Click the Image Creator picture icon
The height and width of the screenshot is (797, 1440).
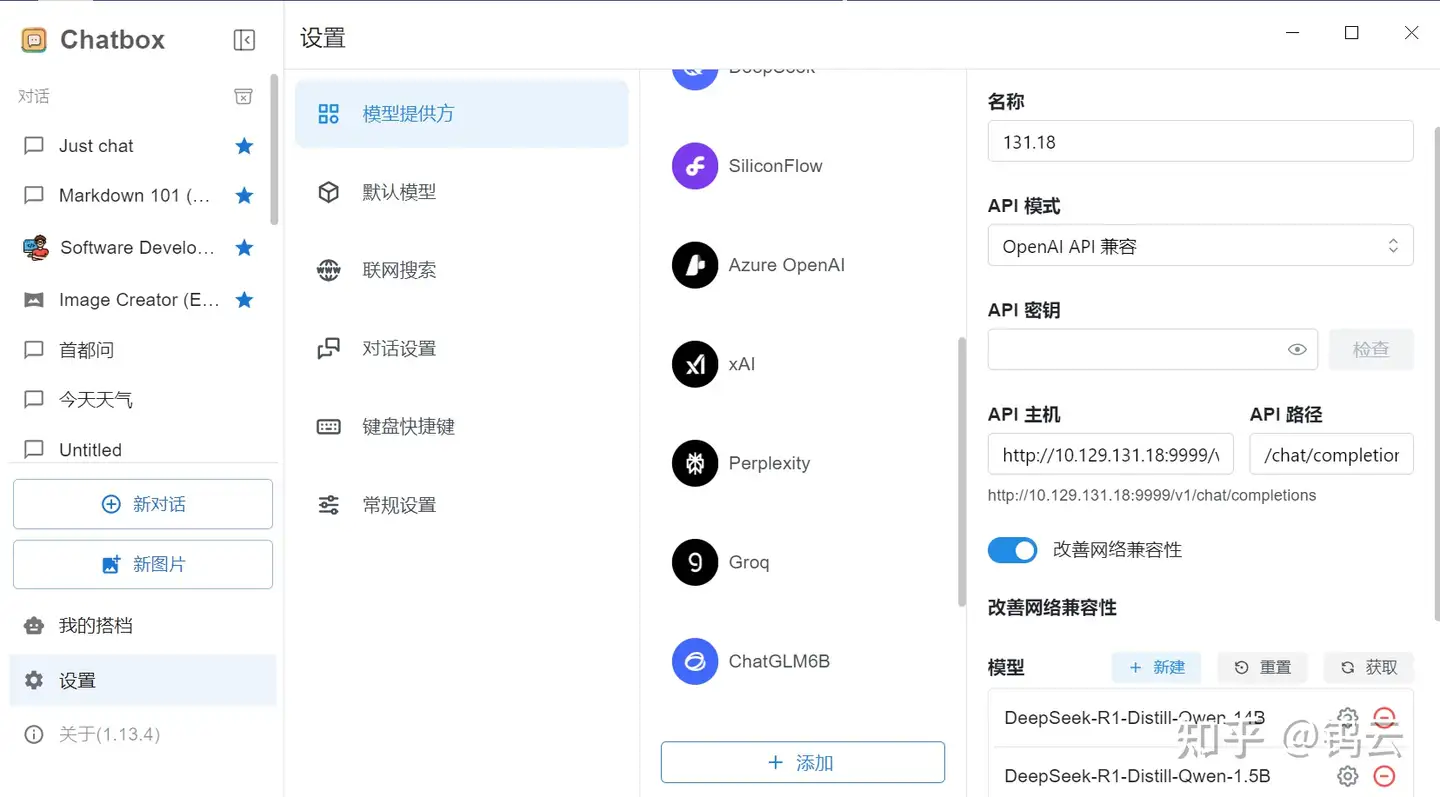(x=34, y=300)
